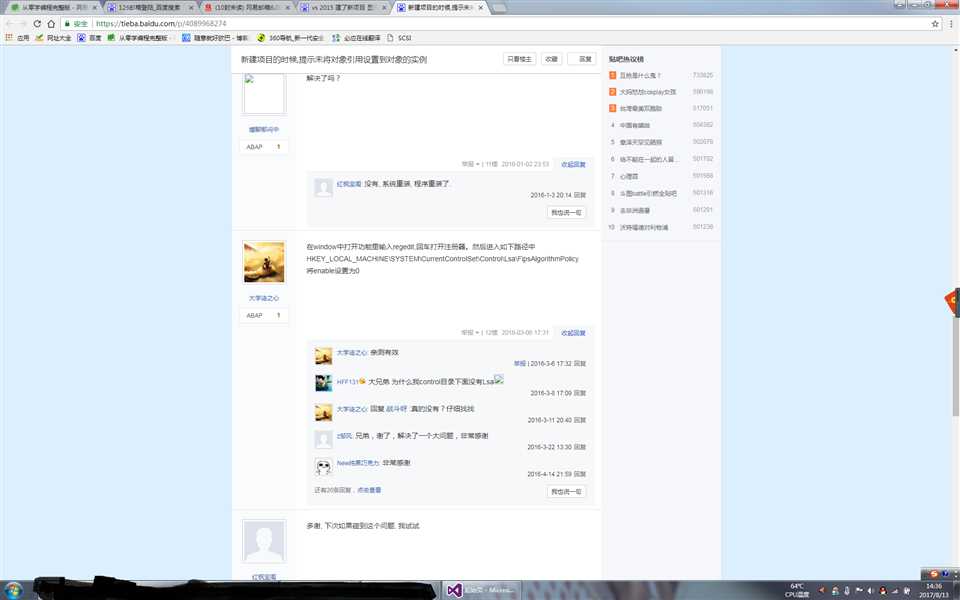Switch to the 12587 百度搜索 tab
Viewport: 960px width, 600px height.
149,7
